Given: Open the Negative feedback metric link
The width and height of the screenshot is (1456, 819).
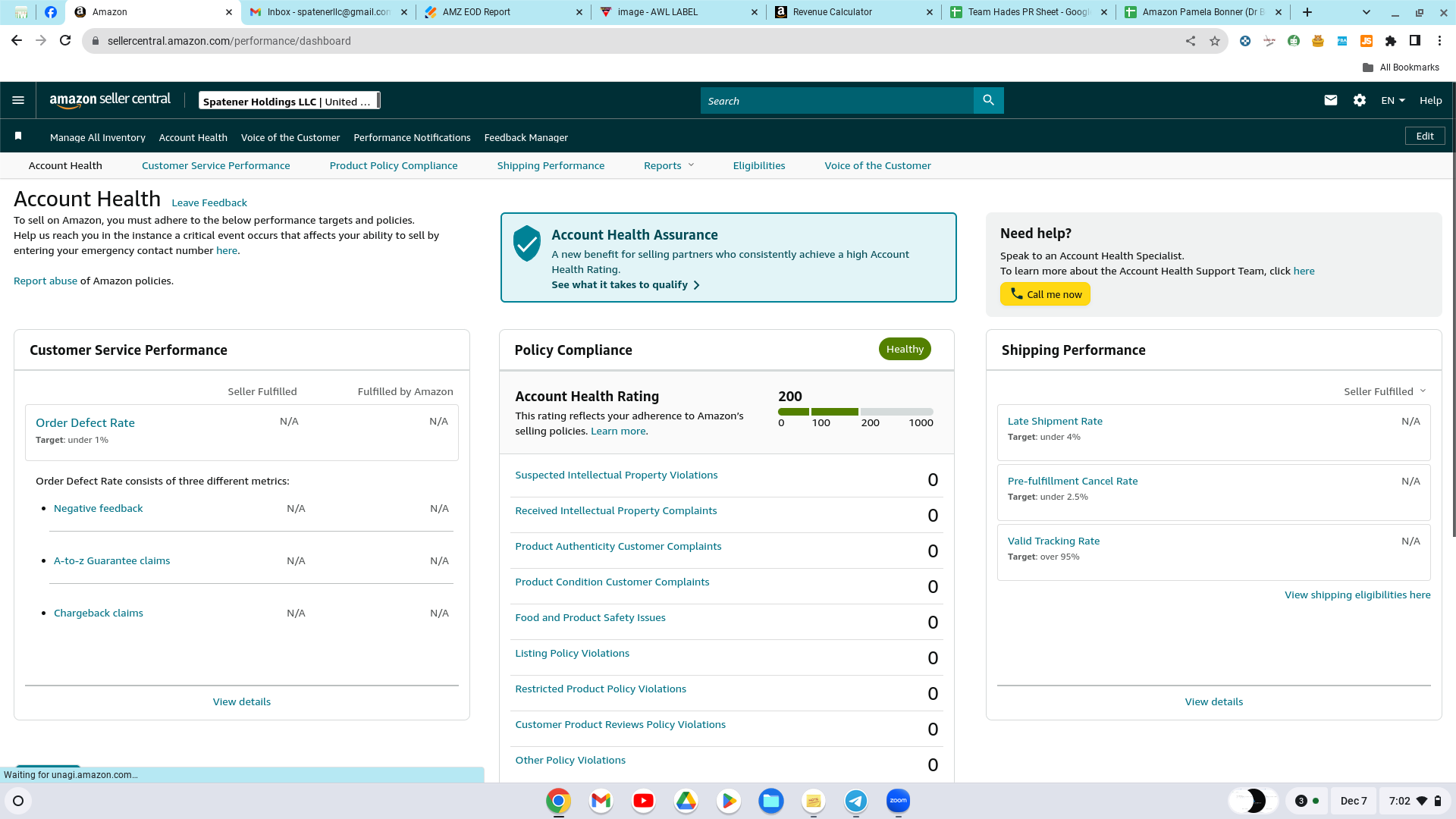Looking at the screenshot, I should [99, 508].
